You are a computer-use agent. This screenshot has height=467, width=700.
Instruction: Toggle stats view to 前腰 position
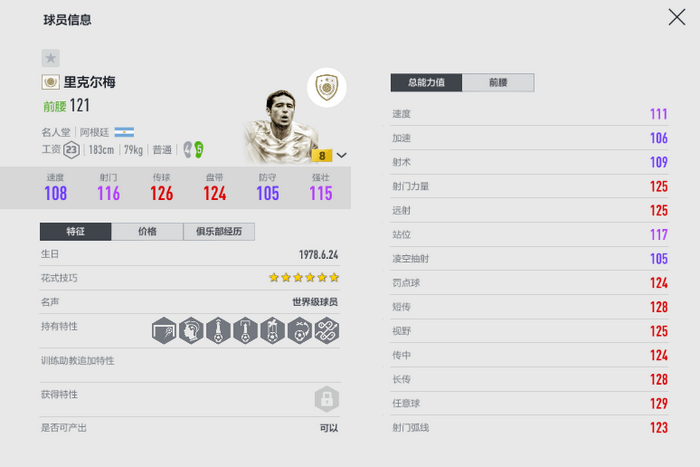(498, 83)
